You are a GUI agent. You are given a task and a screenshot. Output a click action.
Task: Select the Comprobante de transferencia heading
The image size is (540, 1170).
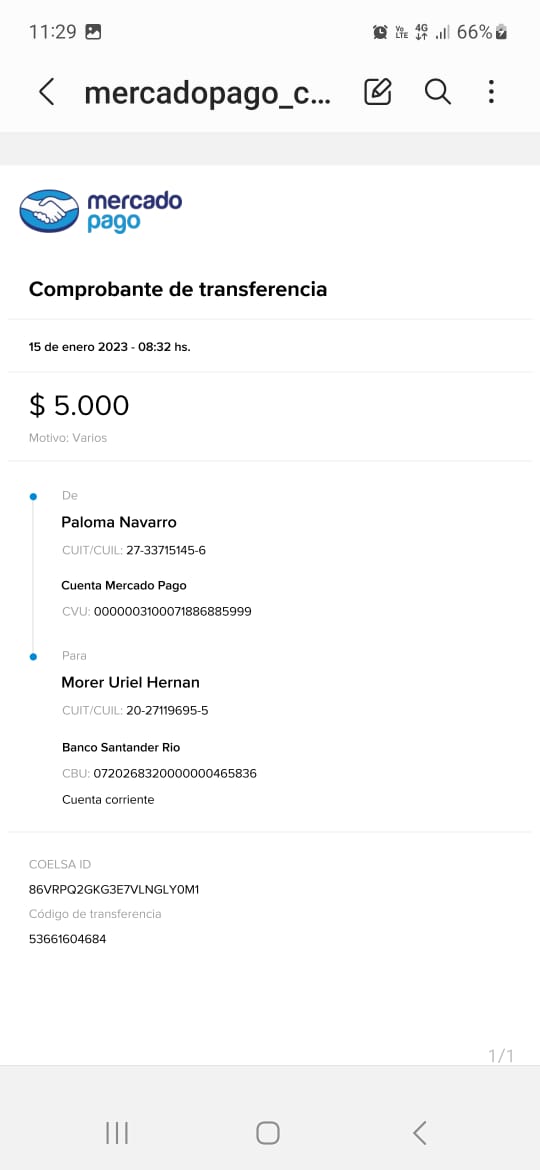coord(178,289)
